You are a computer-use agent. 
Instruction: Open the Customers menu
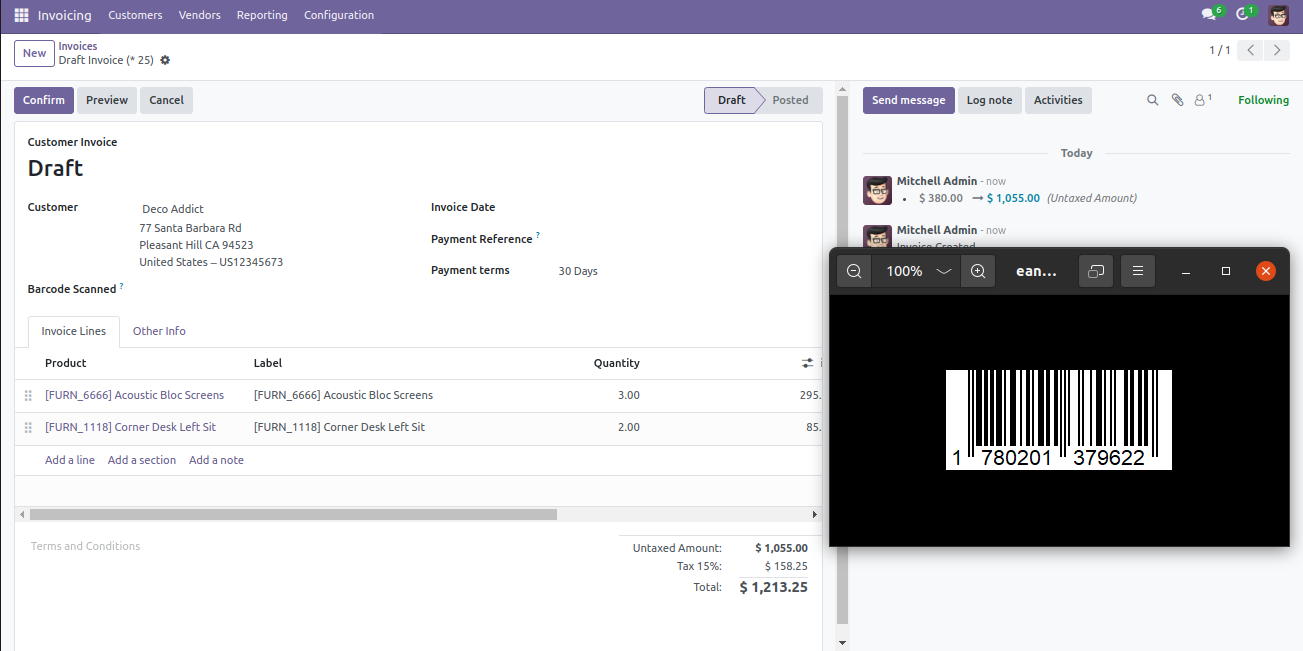pos(135,15)
